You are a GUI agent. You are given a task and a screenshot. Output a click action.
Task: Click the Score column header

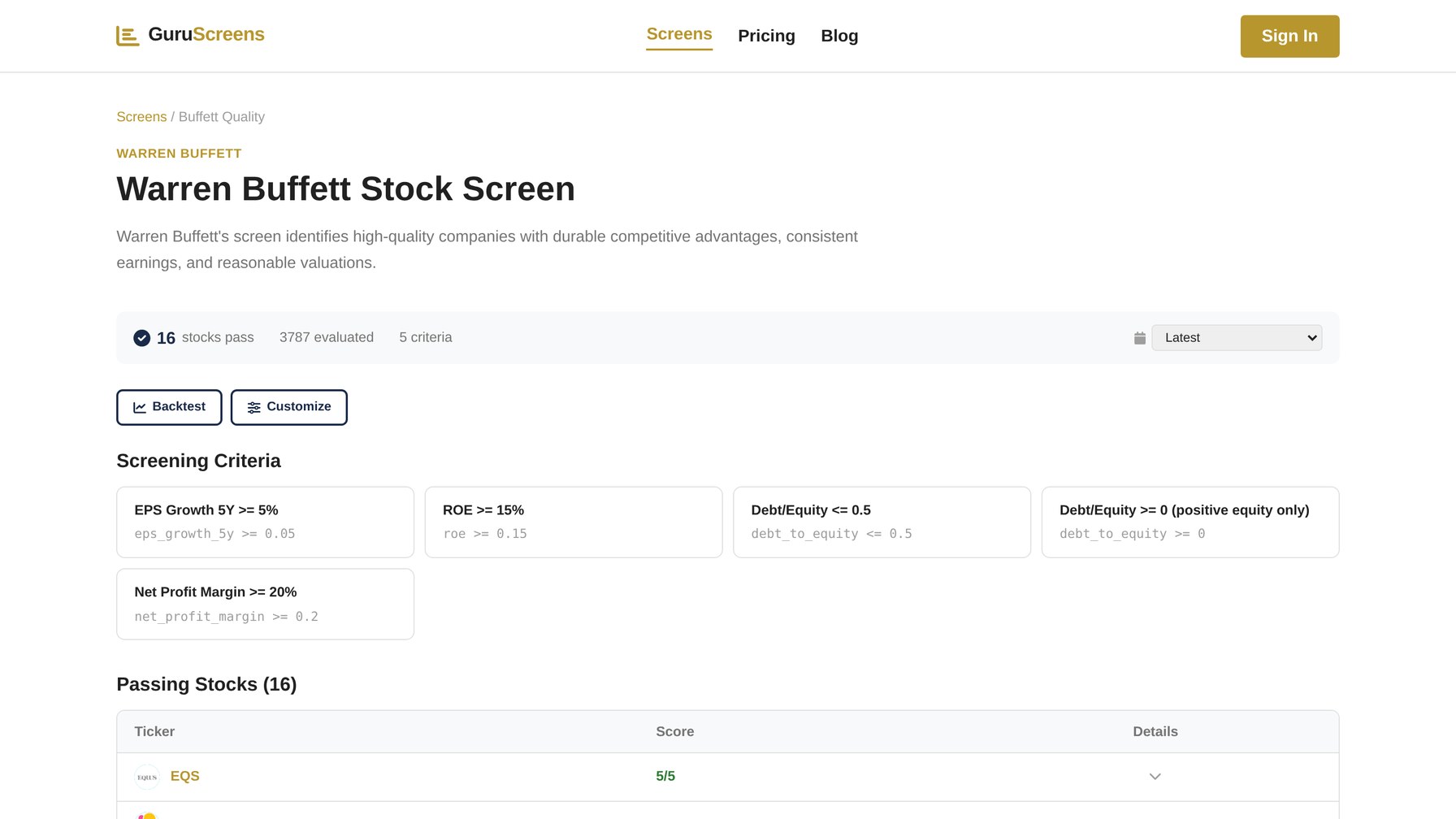tap(675, 732)
